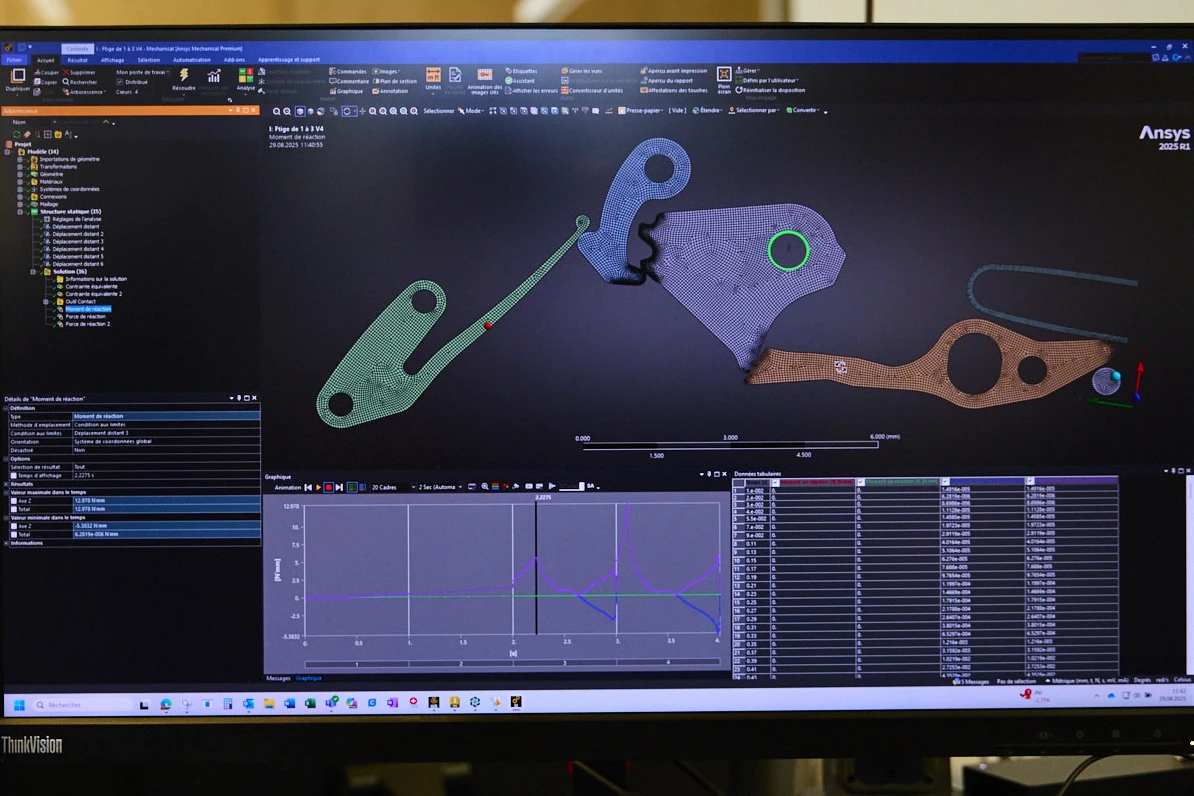The width and height of the screenshot is (1194, 796).
Task: Expand the Informations section in details
Action: (6, 543)
